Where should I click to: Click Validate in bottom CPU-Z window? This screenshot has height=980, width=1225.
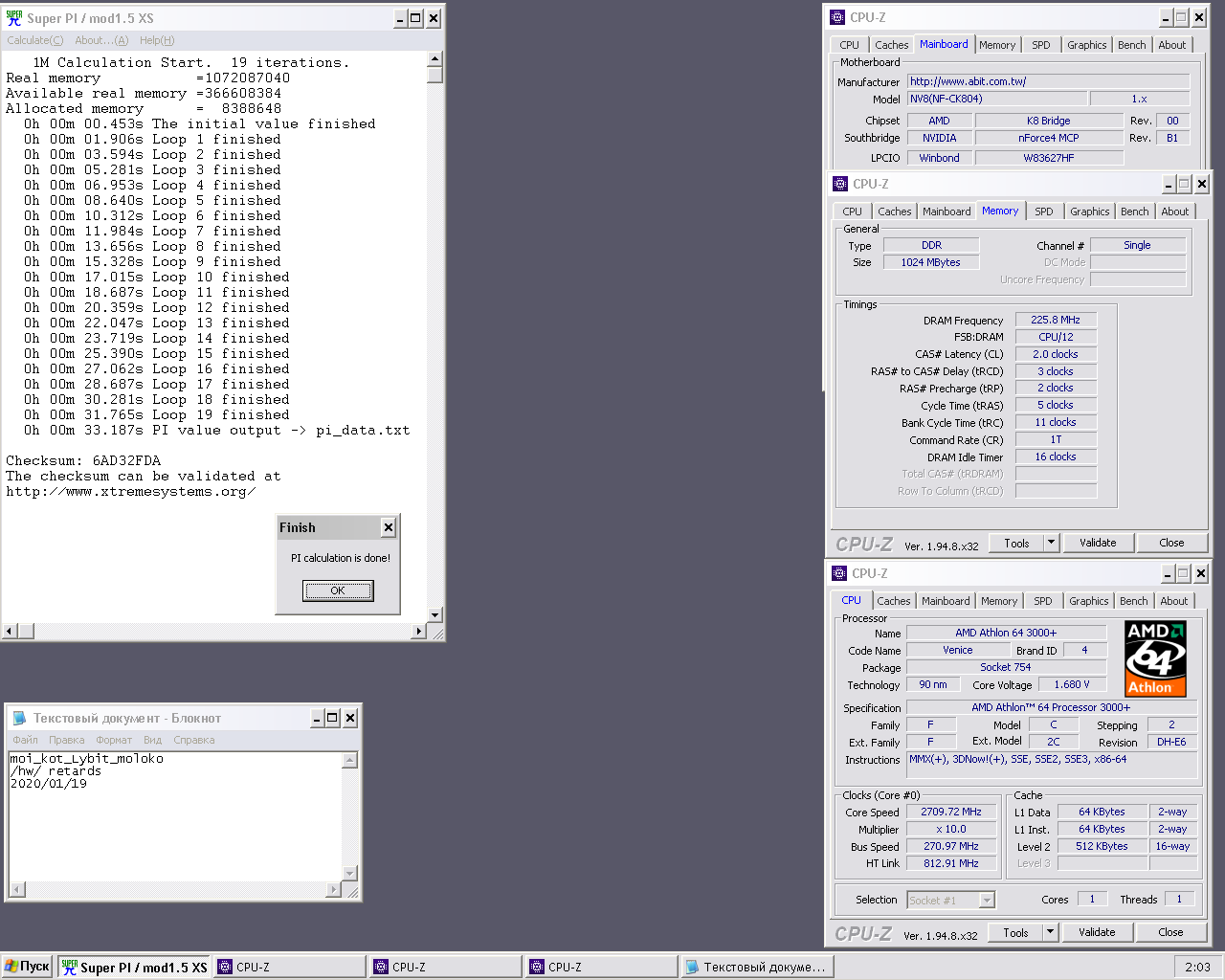(1097, 932)
